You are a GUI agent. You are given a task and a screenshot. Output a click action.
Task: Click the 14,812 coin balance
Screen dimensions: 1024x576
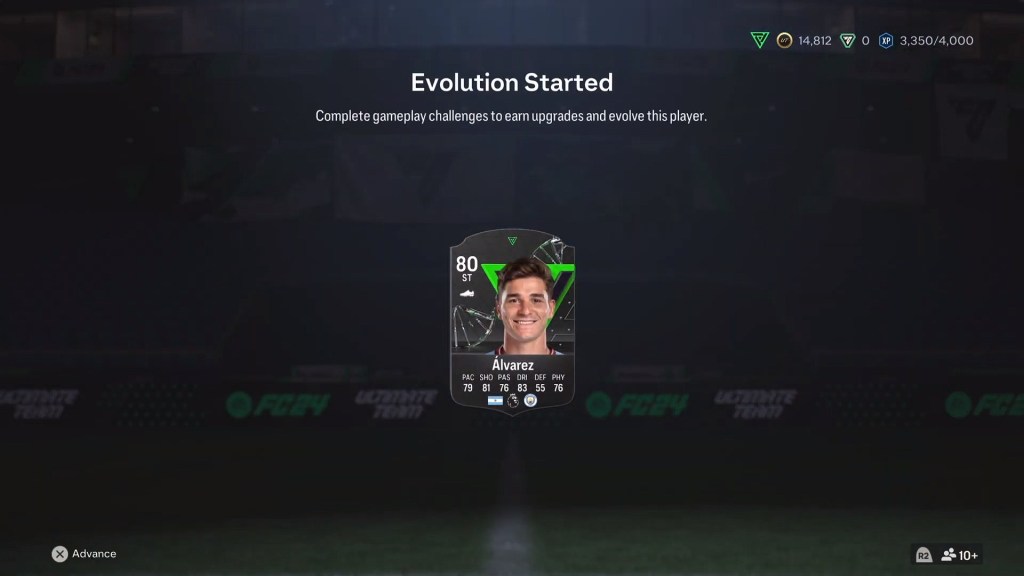(814, 40)
